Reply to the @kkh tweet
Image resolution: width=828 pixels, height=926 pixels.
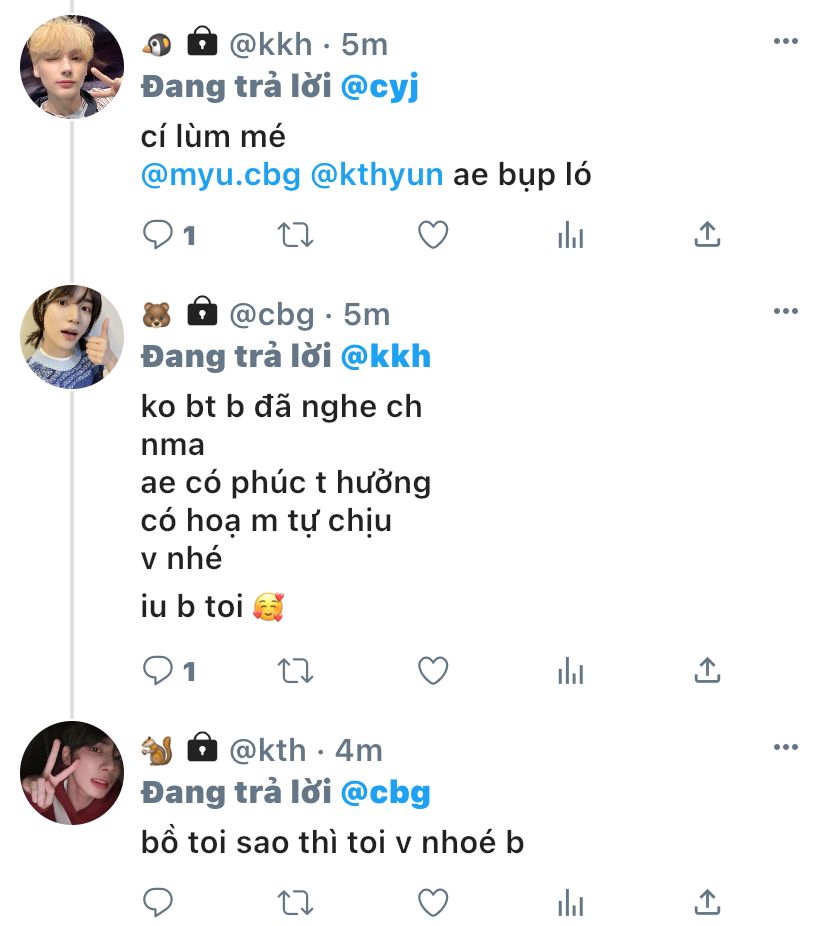coord(158,235)
